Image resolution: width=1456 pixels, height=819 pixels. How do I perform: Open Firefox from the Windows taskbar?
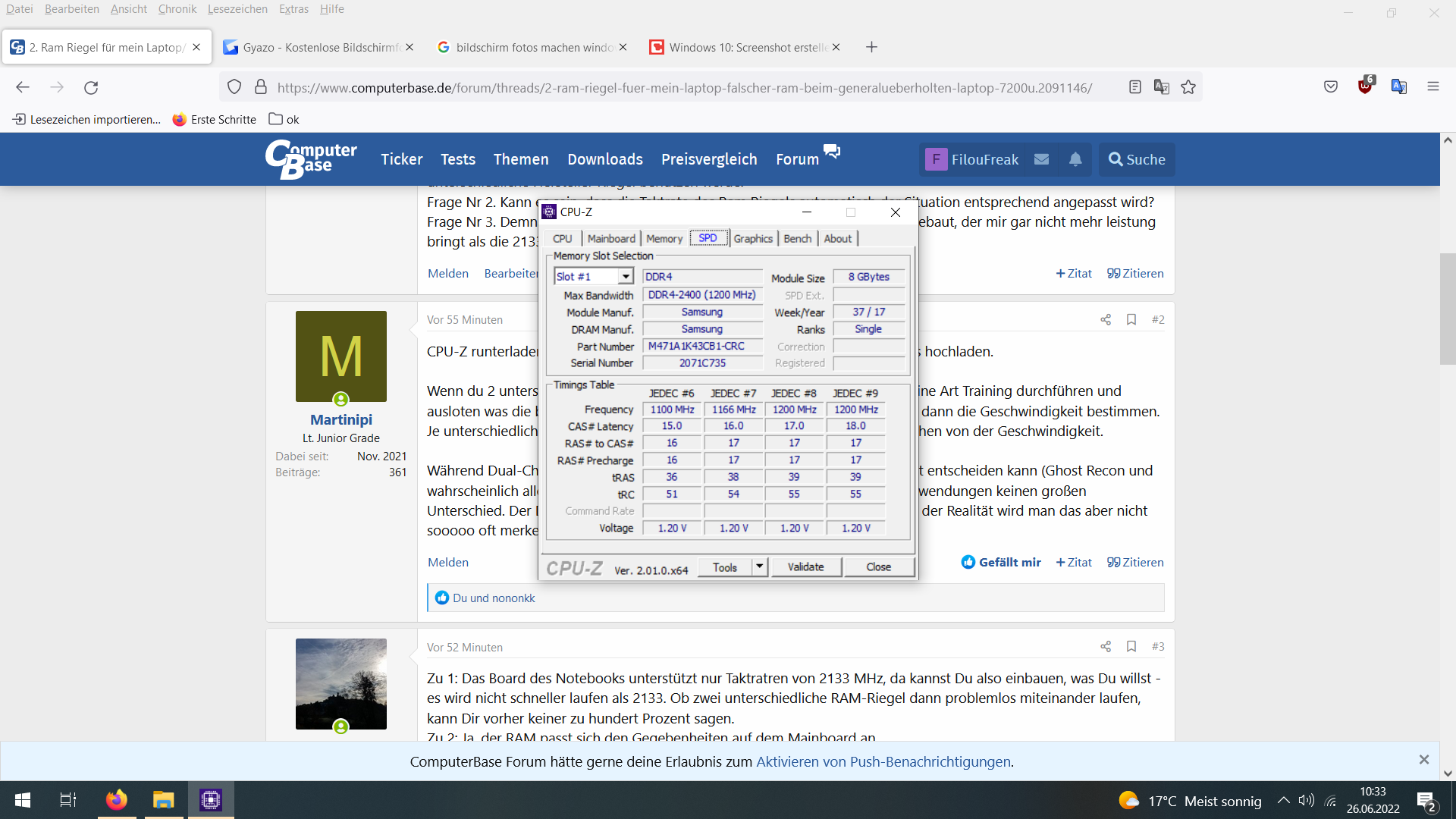(x=117, y=800)
